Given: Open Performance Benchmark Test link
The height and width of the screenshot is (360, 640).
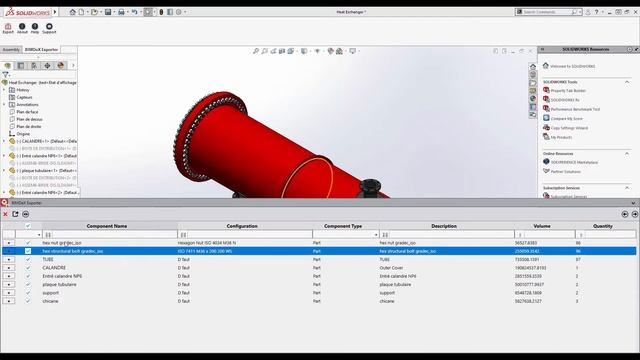Looking at the screenshot, I should point(575,109).
